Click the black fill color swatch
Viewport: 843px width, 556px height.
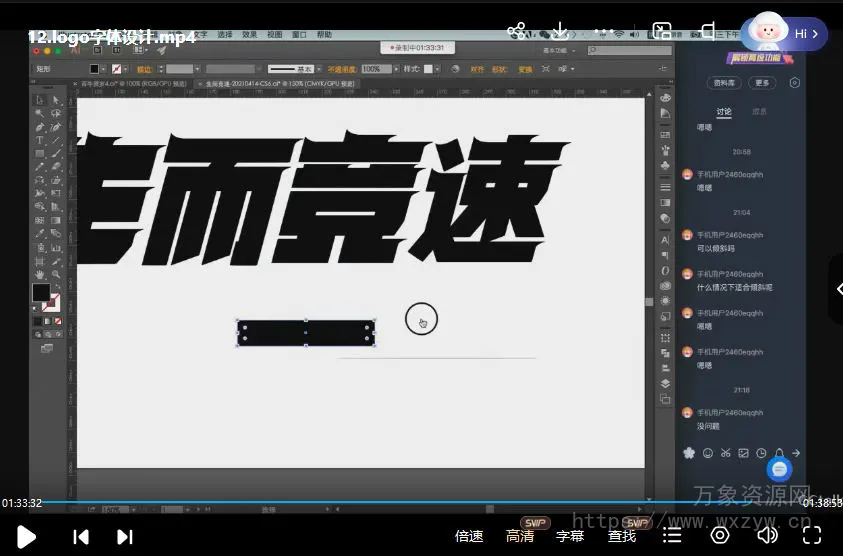tap(41, 293)
